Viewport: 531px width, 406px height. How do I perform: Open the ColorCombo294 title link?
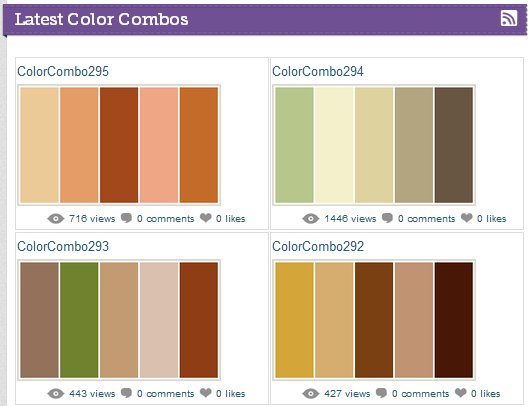[318, 71]
